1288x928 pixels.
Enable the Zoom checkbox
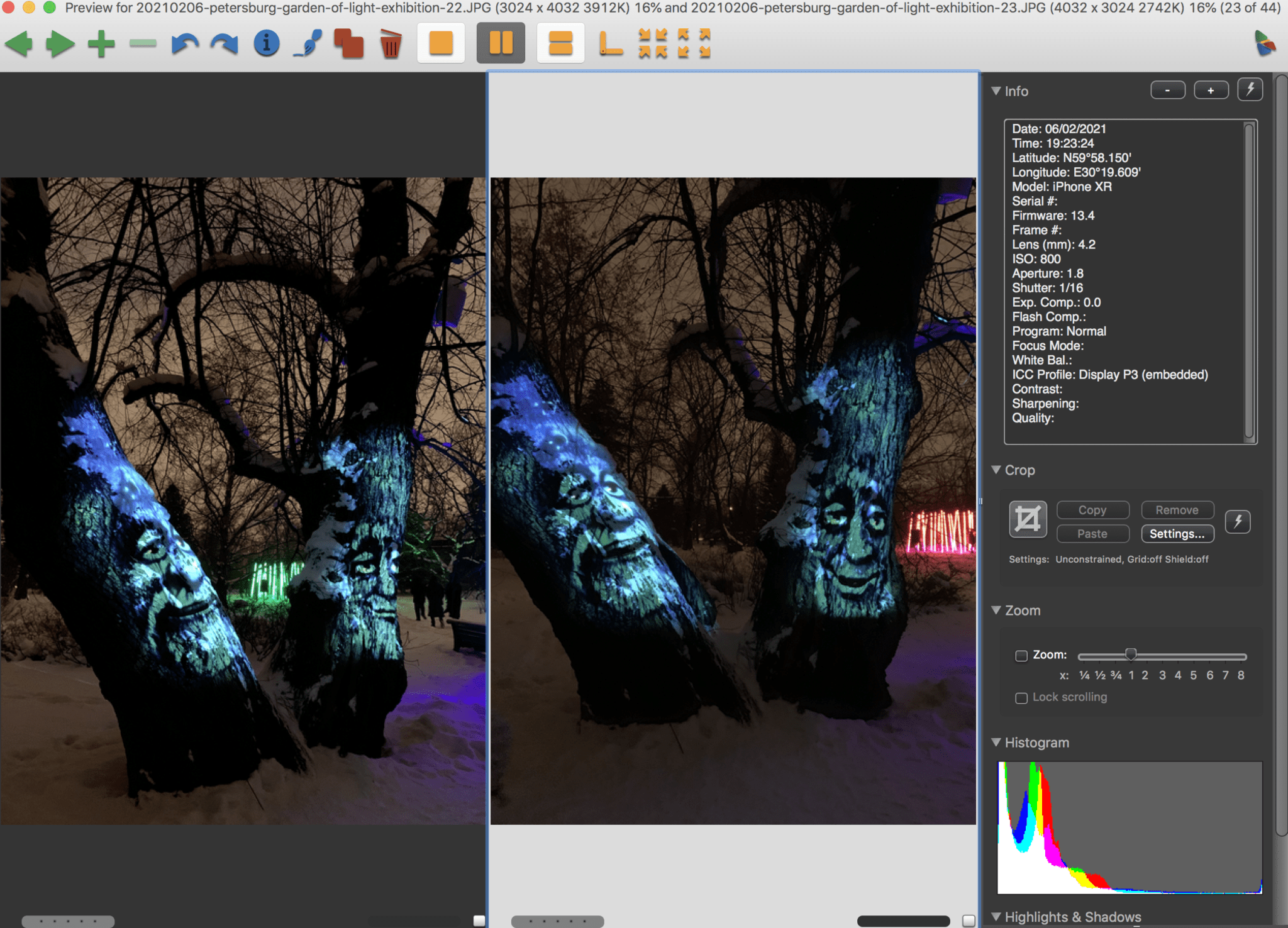click(x=1022, y=655)
